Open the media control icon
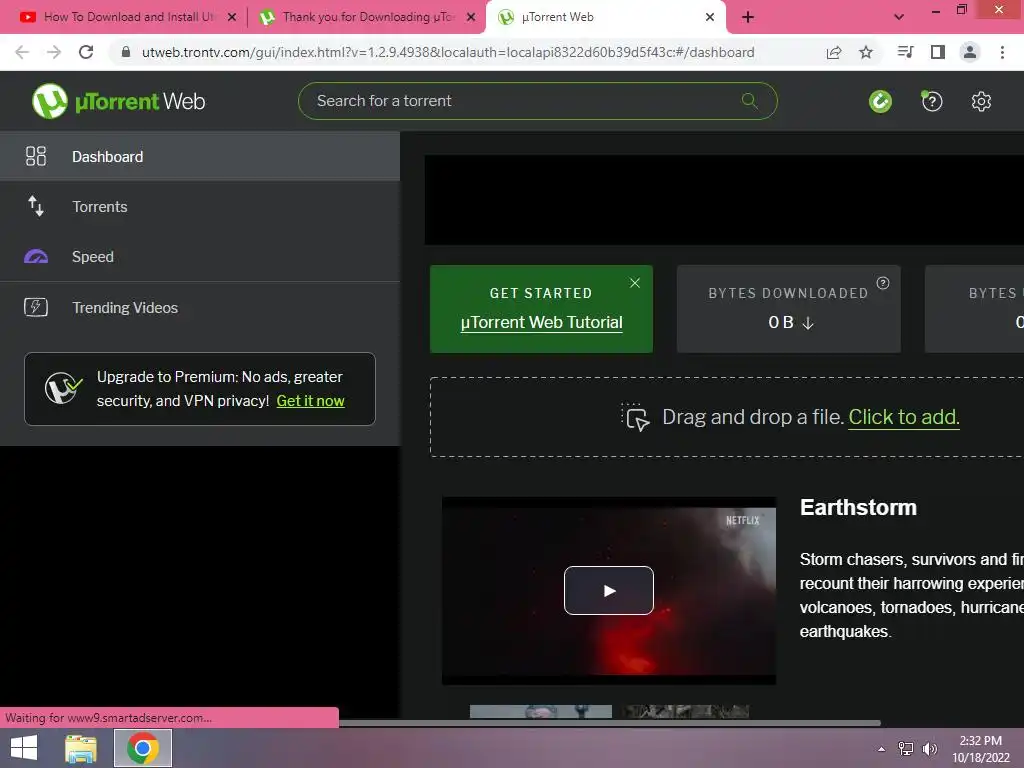Image resolution: width=1024 pixels, height=768 pixels. coord(905,52)
